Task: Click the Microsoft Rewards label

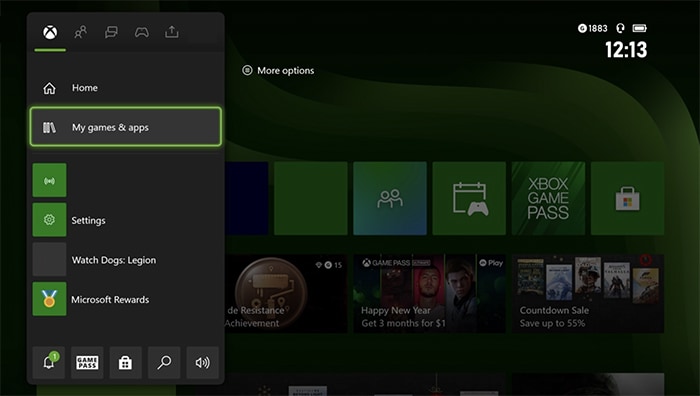Action: (110, 300)
